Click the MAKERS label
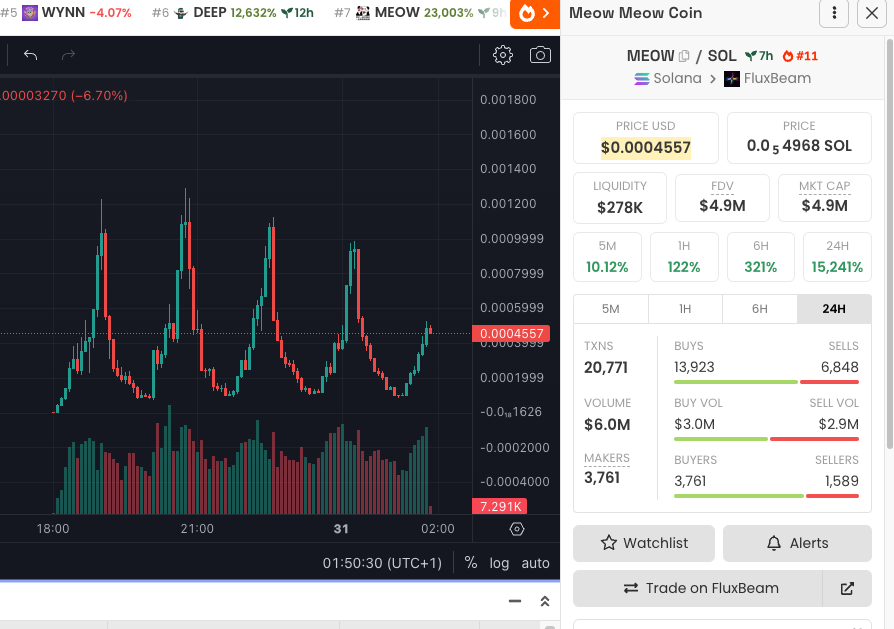Viewport: 894px width, 629px height. (607, 458)
